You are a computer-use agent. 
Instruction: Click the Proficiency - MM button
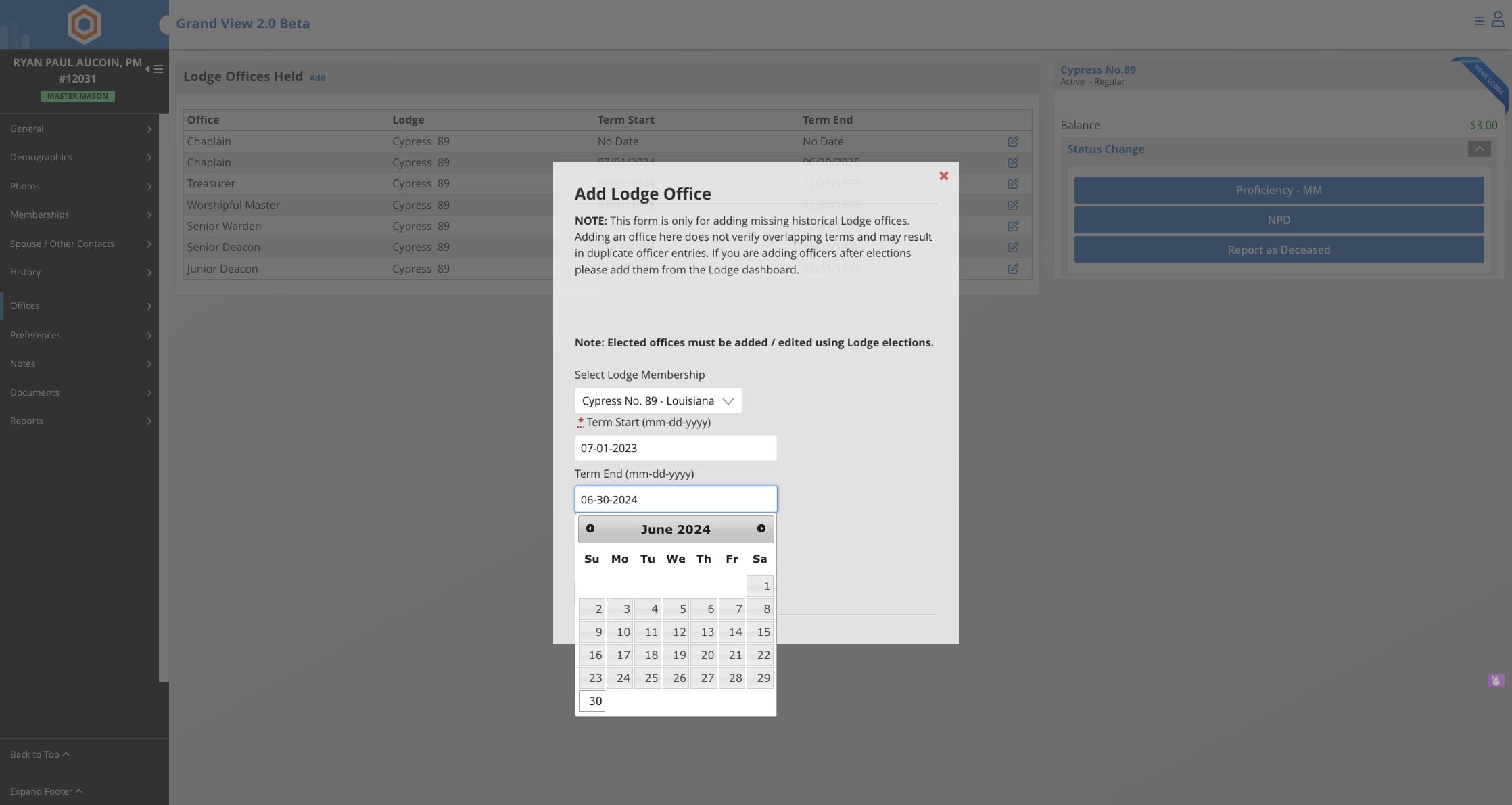tap(1278, 190)
